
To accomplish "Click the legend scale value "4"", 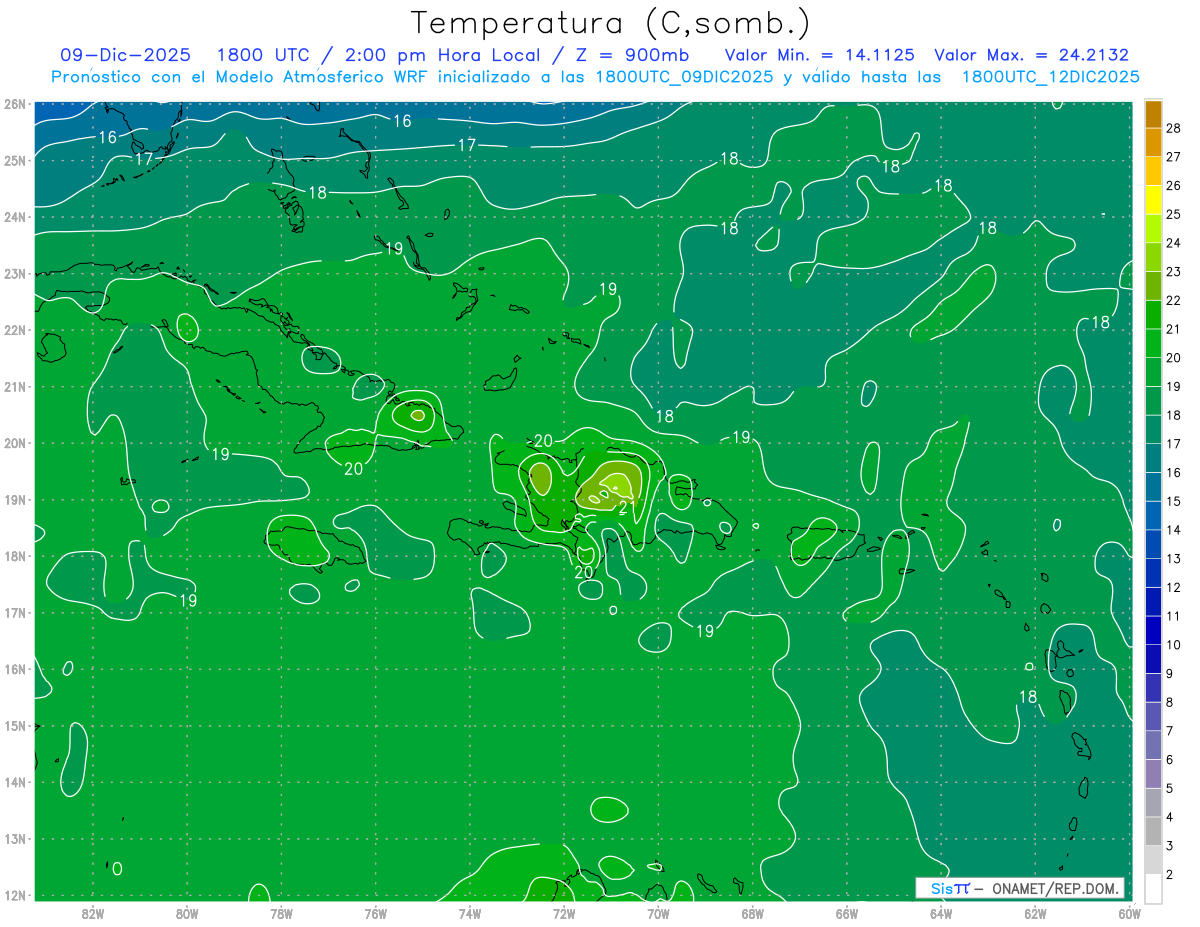I will [1170, 817].
